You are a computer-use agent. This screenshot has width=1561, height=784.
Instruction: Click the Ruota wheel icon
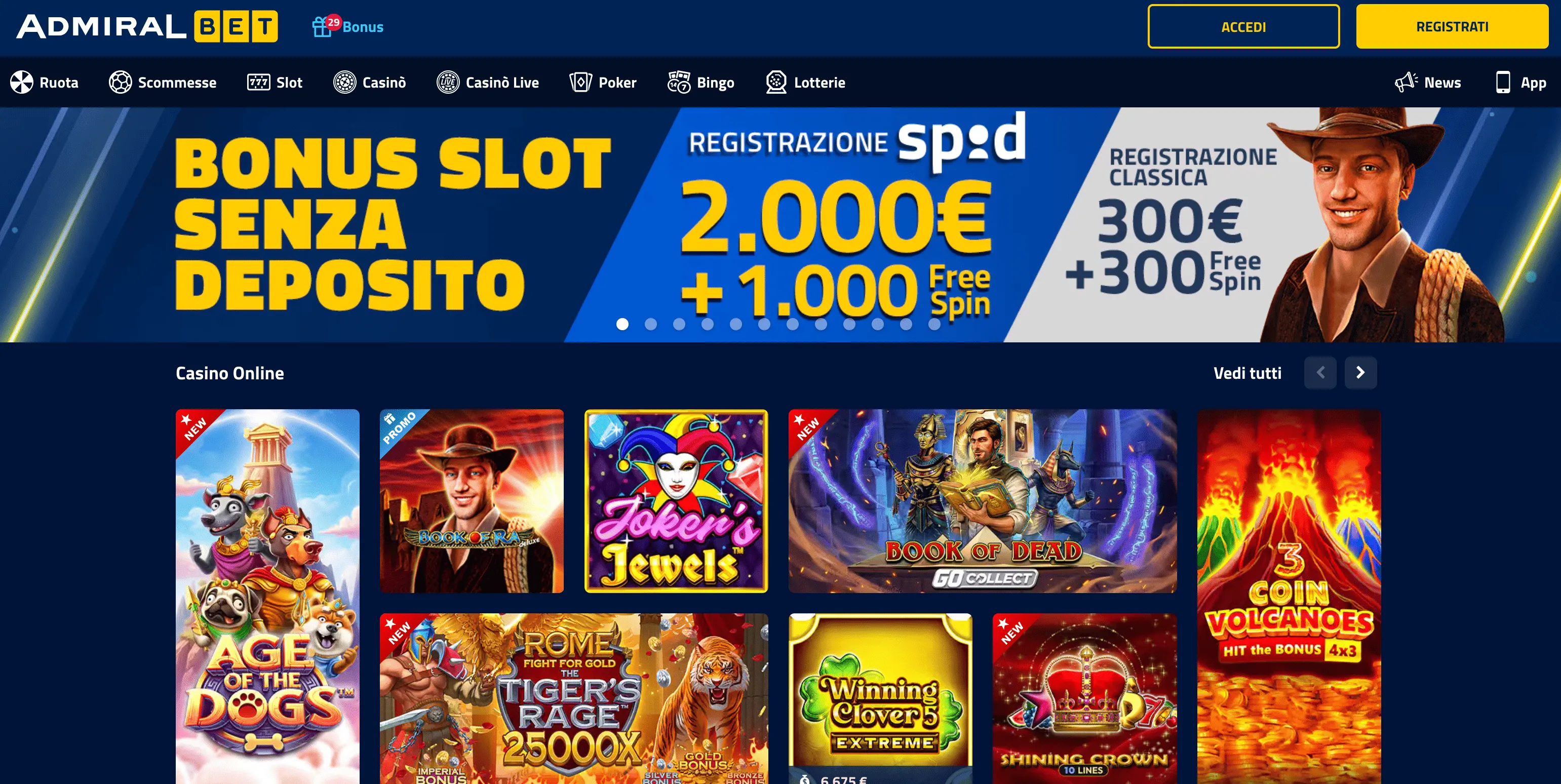pyautogui.click(x=22, y=83)
